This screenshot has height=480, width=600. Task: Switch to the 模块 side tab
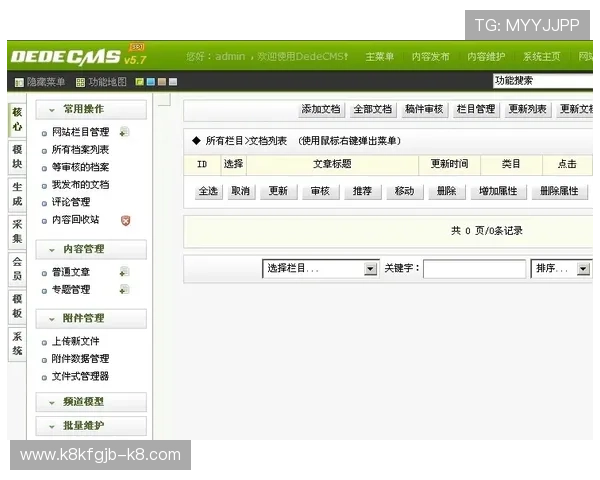click(17, 157)
